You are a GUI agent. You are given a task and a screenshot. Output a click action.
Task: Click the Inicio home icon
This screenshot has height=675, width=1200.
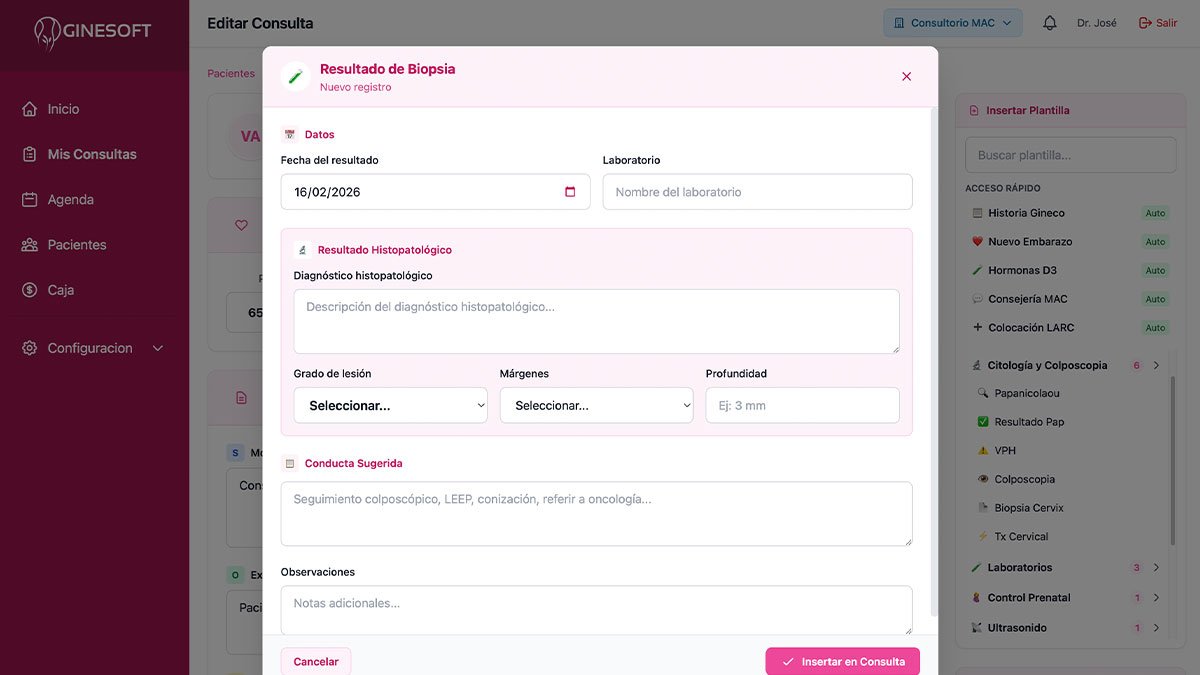30,109
